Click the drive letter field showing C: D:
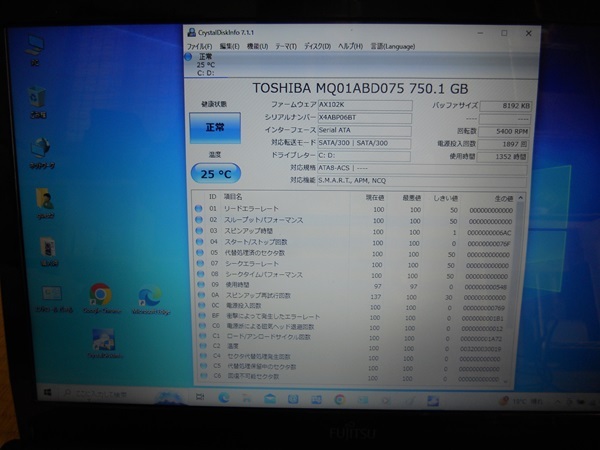Image resolution: width=600 pixels, height=450 pixels. tap(364, 156)
